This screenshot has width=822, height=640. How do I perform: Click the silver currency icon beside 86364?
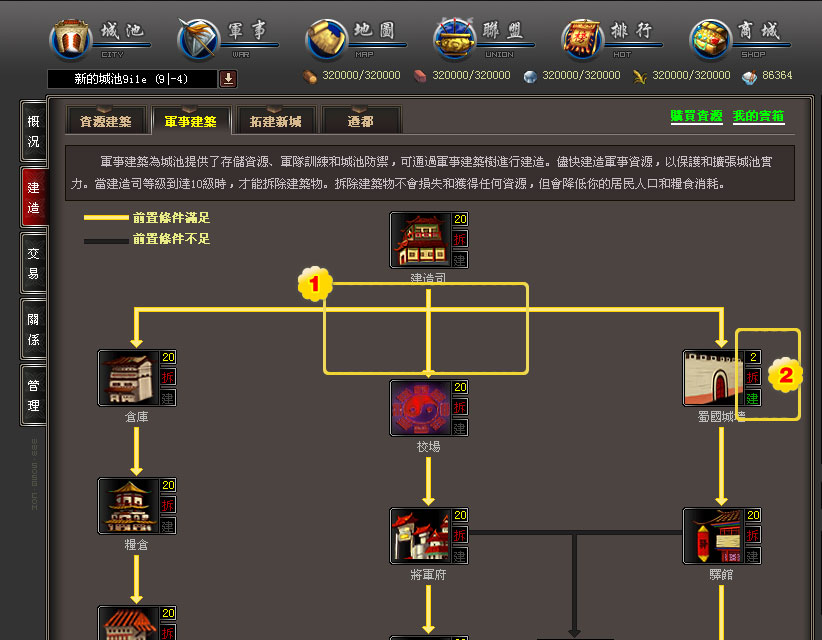click(750, 77)
